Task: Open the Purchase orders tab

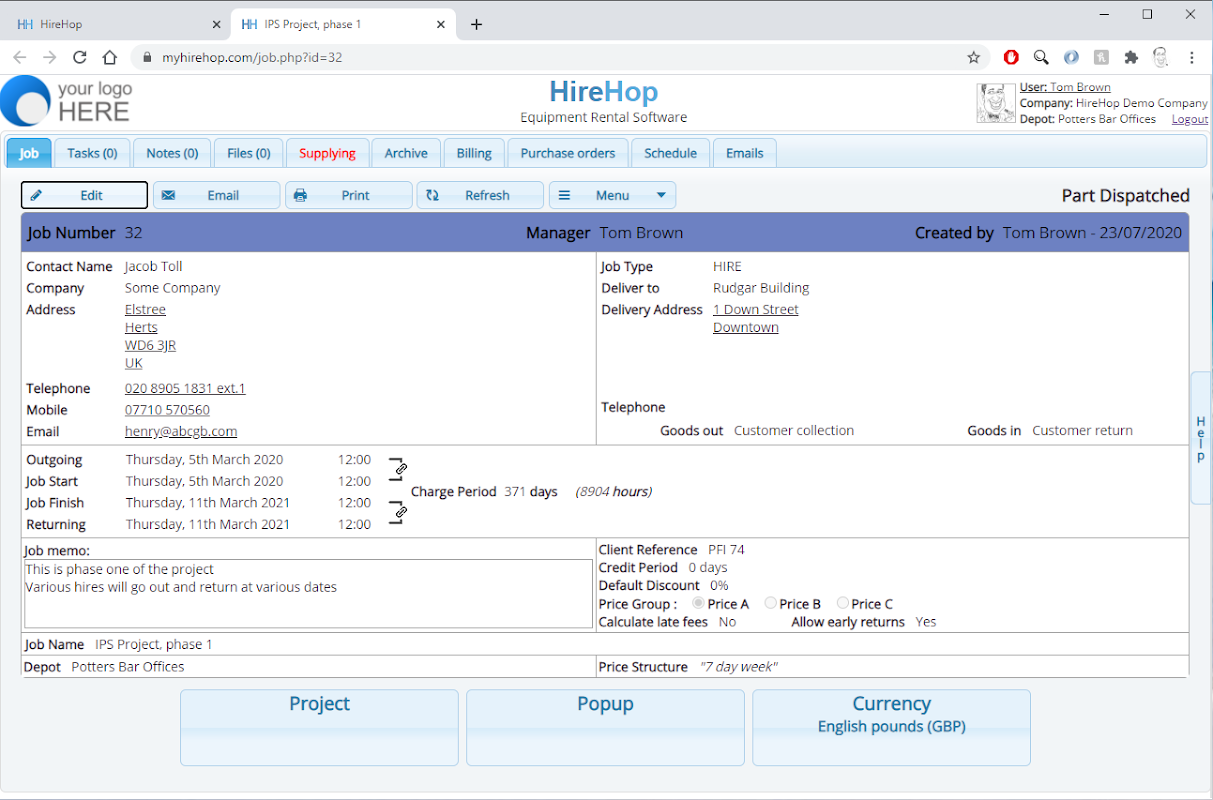Action: 568,153
